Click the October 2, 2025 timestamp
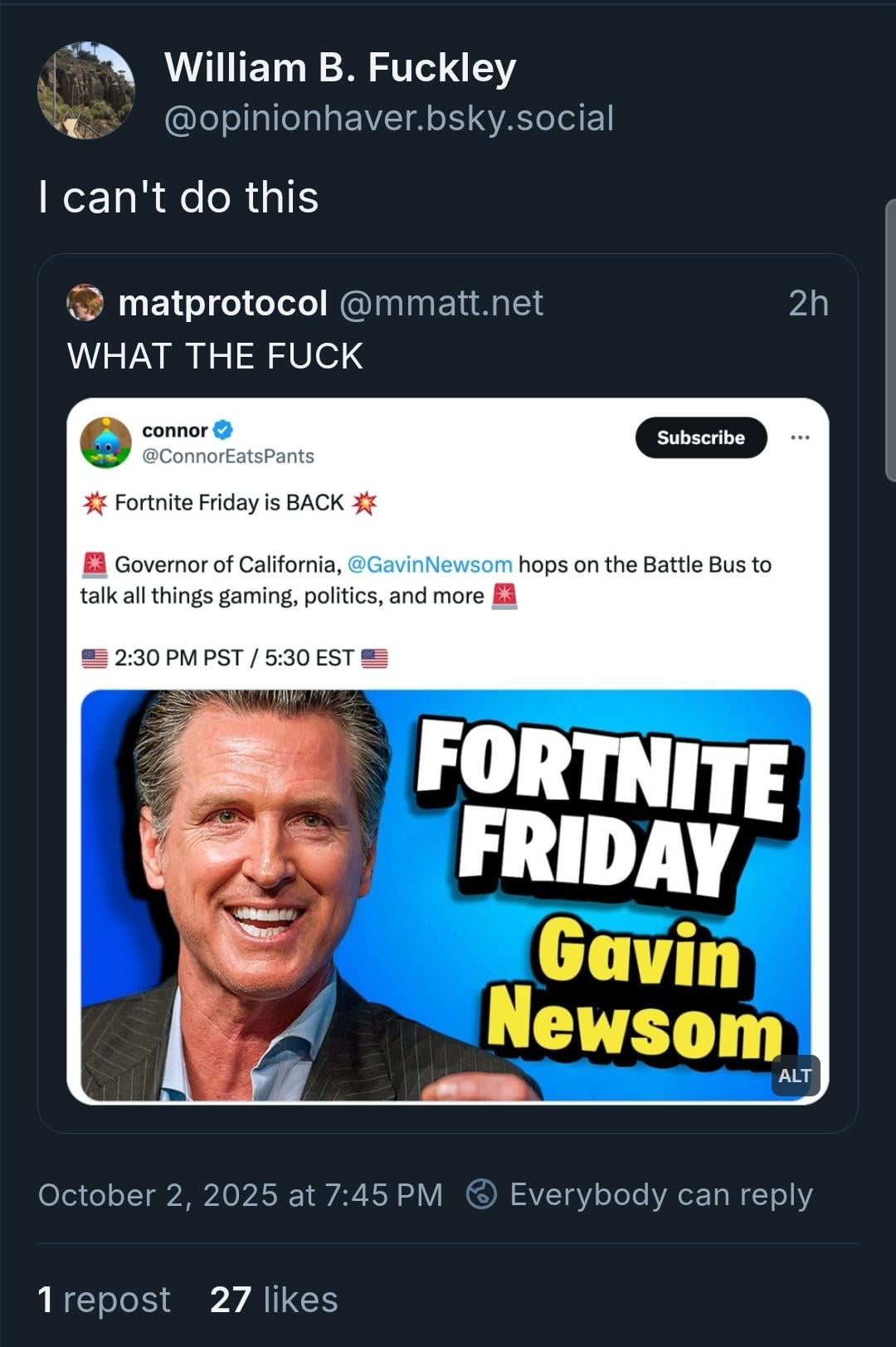The height and width of the screenshot is (1347, 896). tap(240, 1194)
